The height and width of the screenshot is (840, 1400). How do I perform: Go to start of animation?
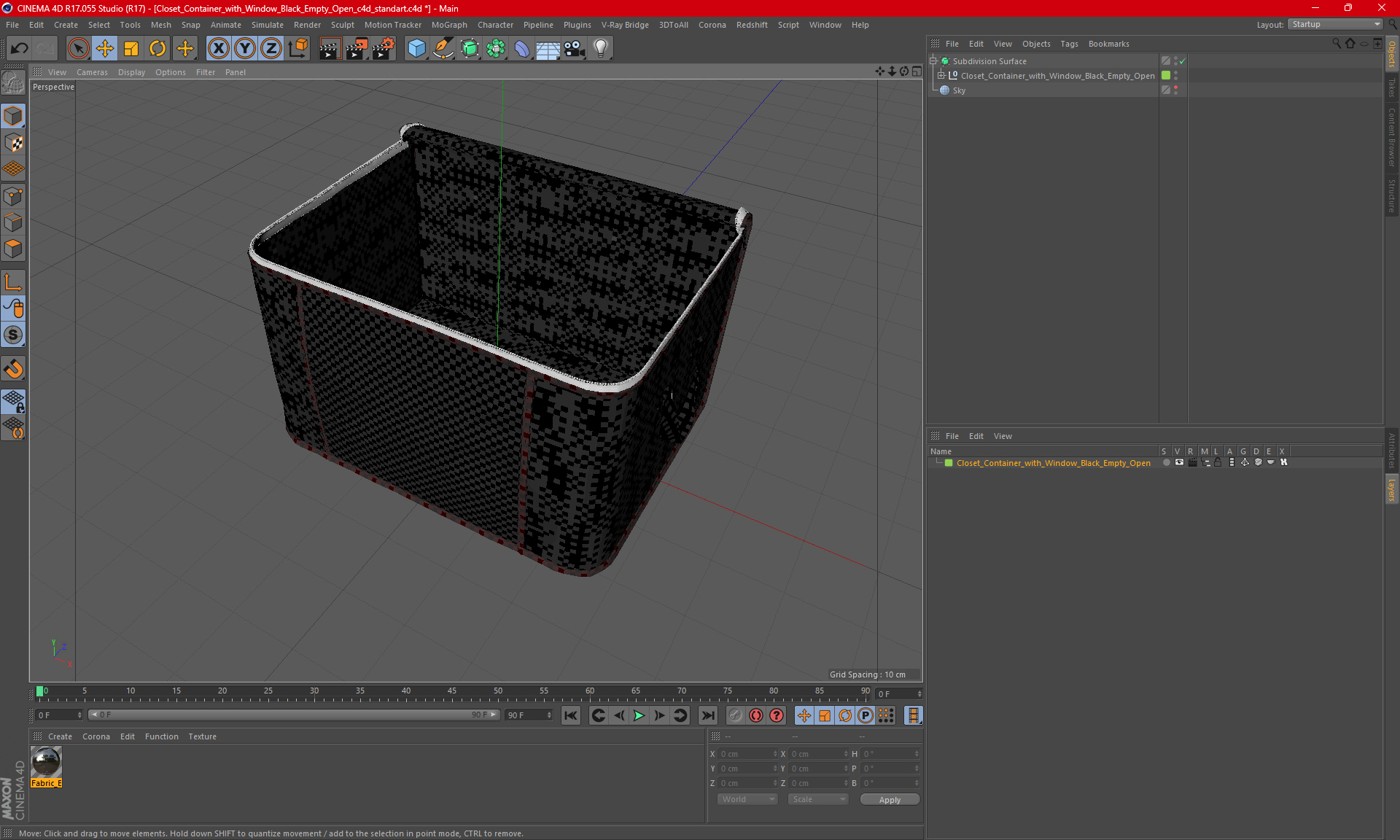(x=571, y=715)
